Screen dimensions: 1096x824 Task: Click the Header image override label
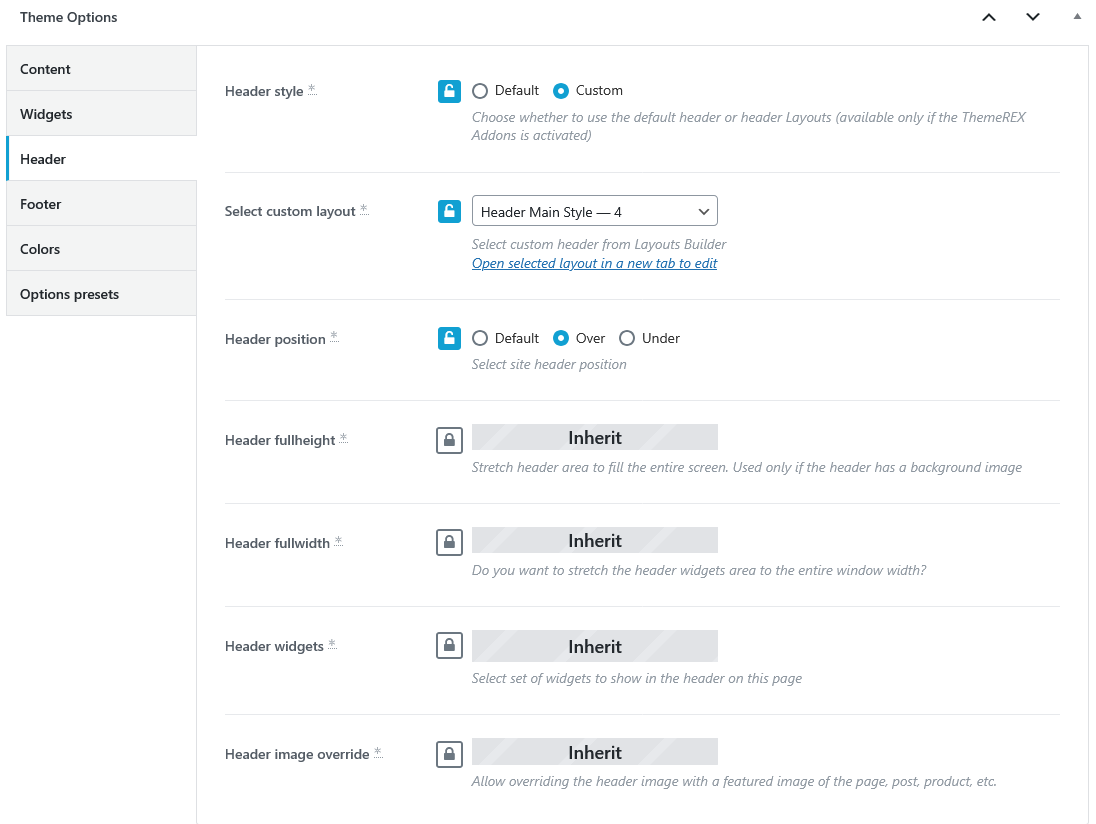point(297,754)
